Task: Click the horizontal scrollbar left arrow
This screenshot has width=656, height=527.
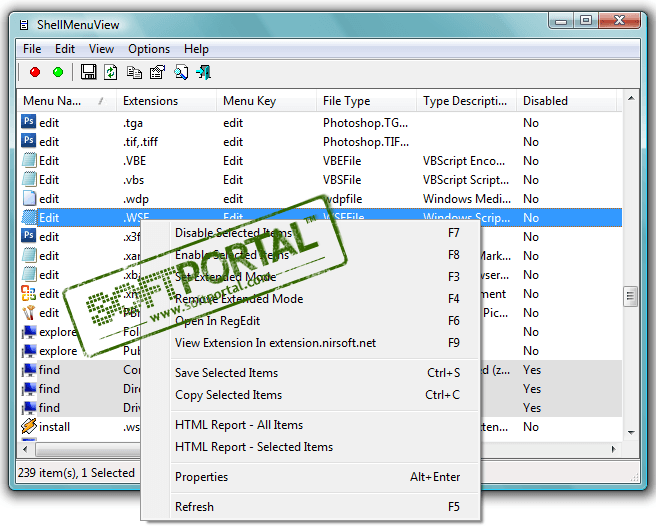Action: [x=26, y=450]
